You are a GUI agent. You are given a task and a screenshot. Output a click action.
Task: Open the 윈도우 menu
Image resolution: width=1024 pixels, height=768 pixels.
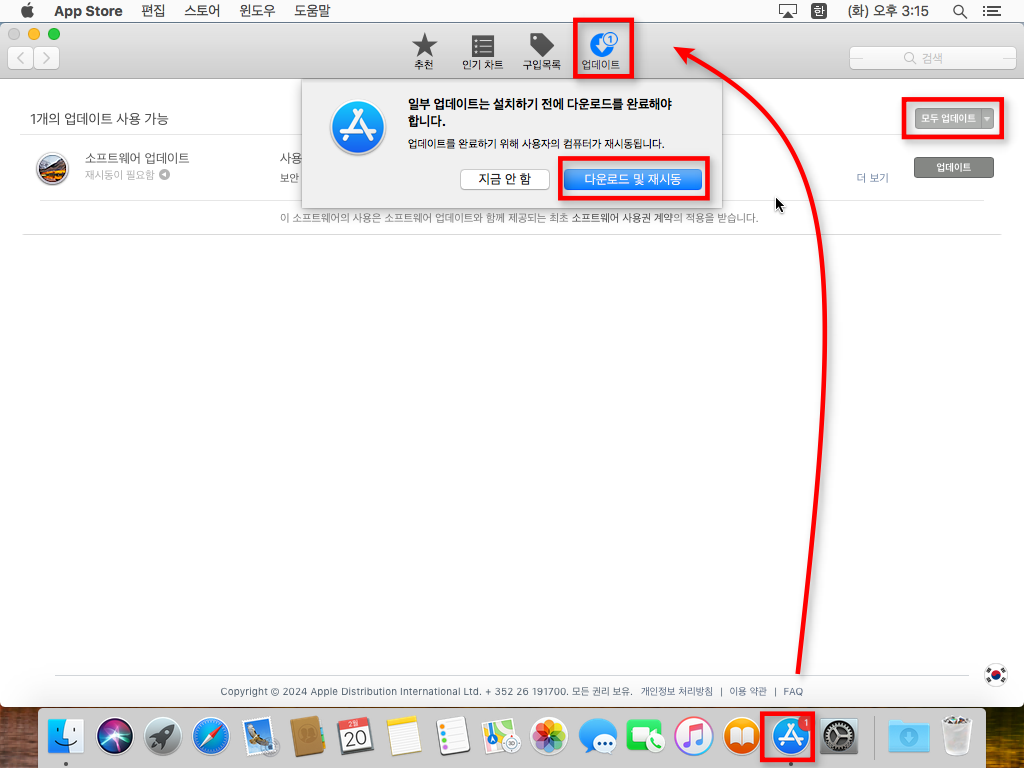[257, 10]
